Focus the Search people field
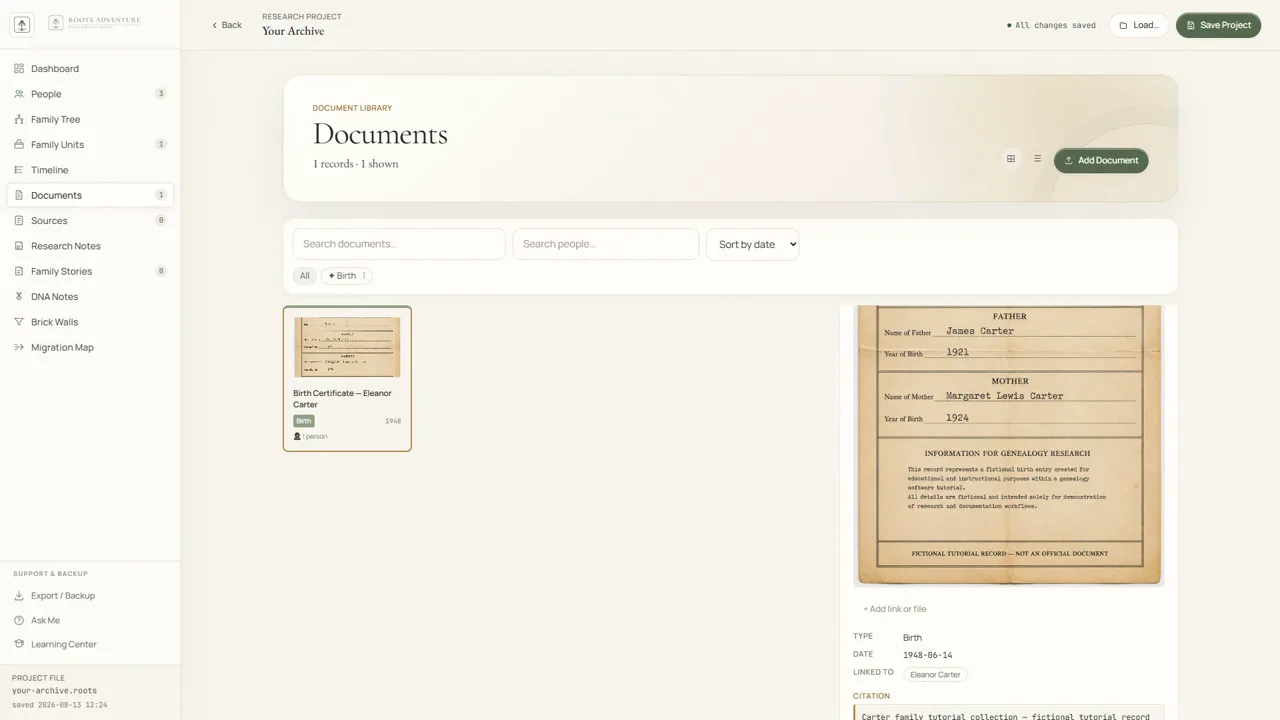 tap(606, 244)
